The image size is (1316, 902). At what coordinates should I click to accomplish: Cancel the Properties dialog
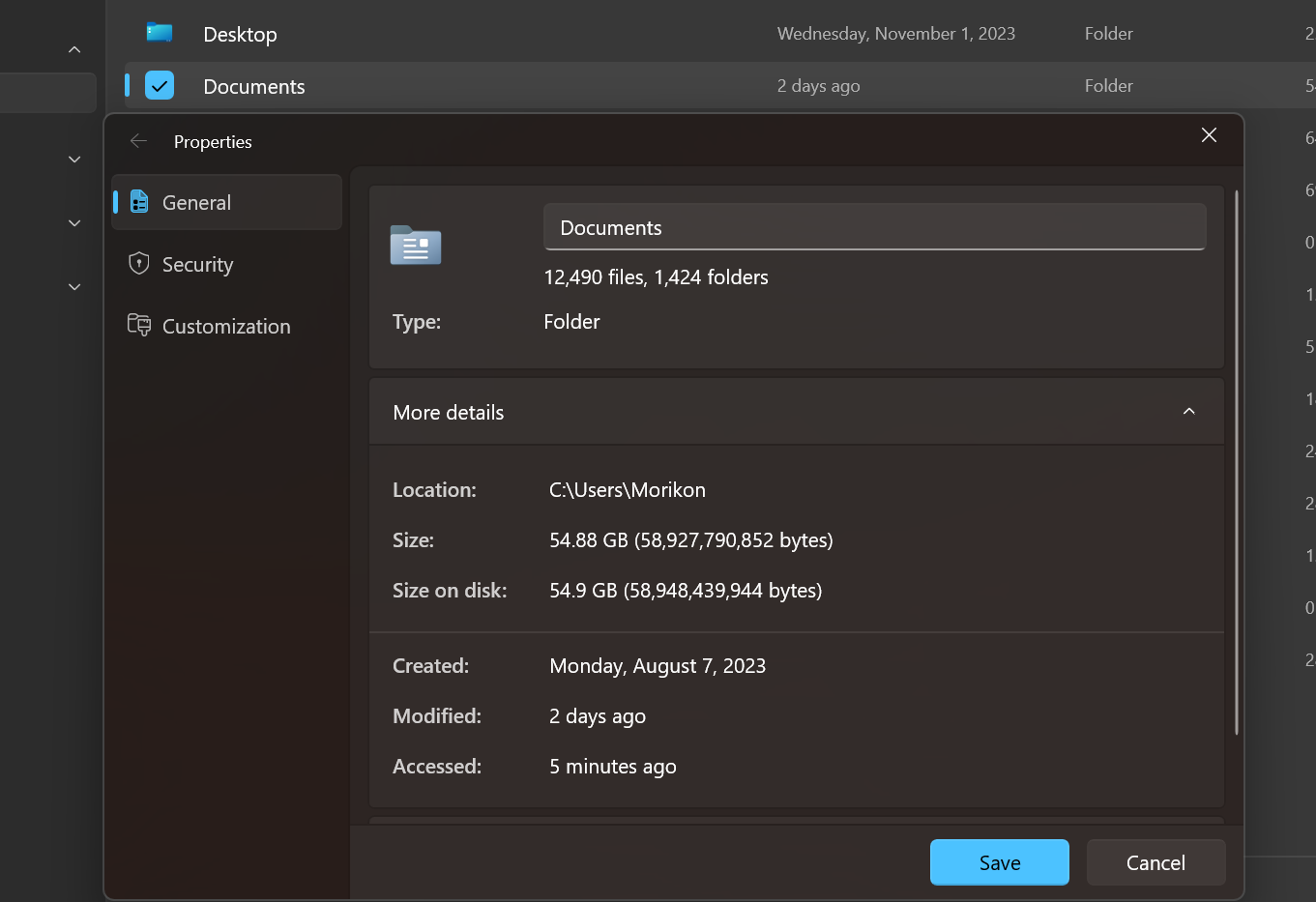(1155, 861)
